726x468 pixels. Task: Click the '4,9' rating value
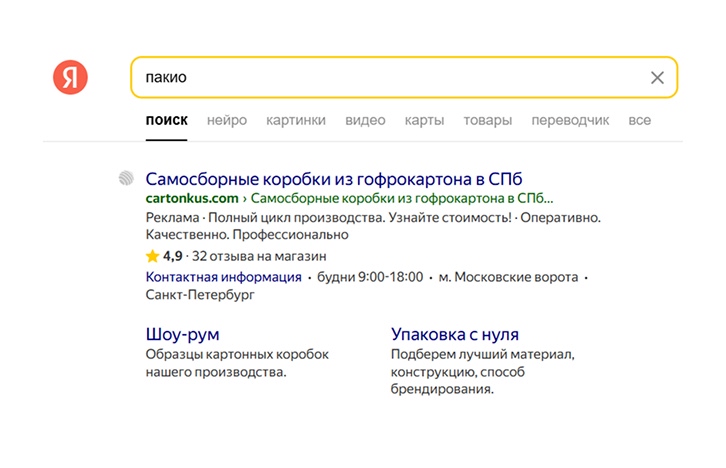coord(173,256)
